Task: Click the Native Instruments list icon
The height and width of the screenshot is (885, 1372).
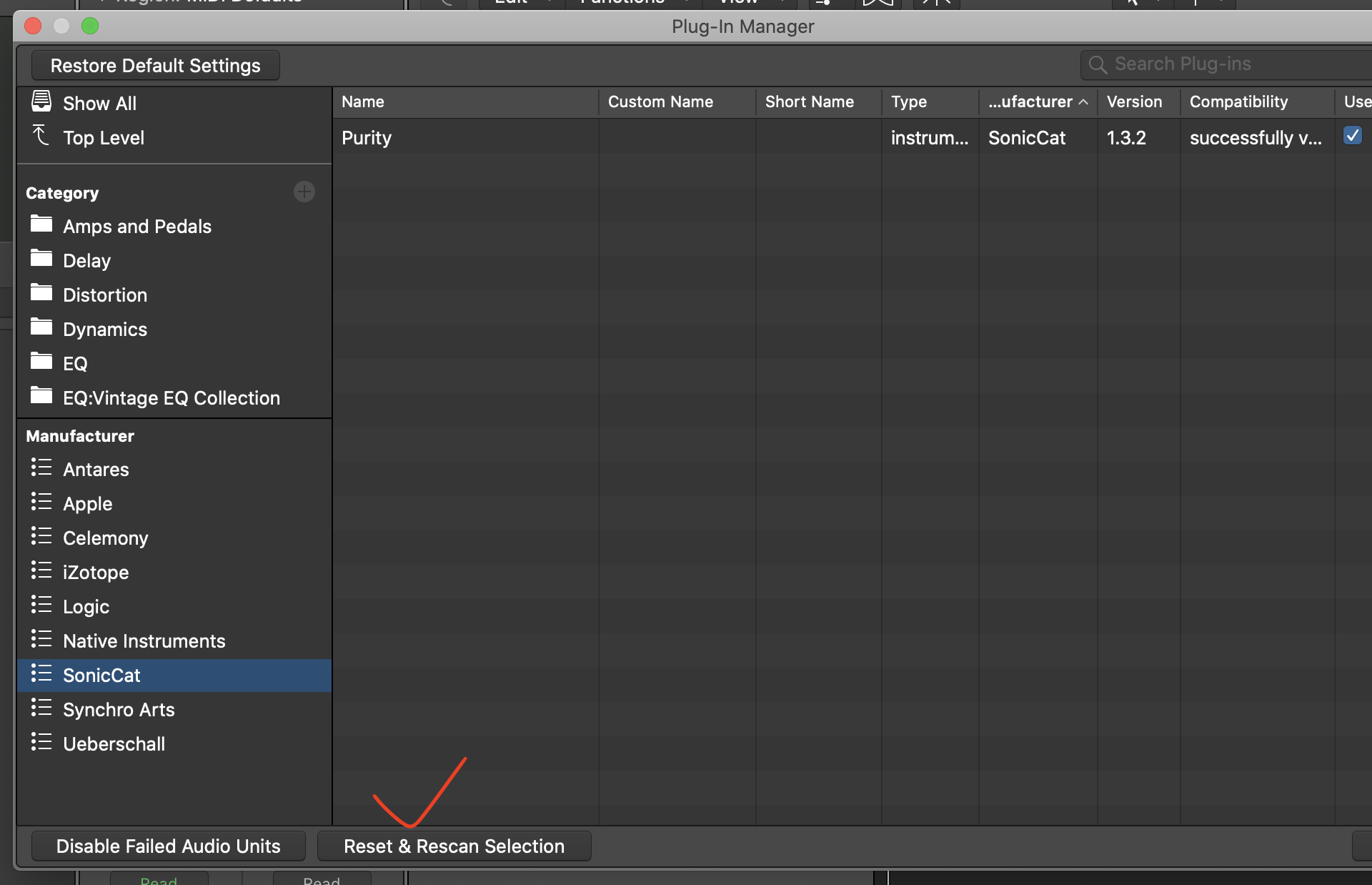Action: pyautogui.click(x=41, y=639)
